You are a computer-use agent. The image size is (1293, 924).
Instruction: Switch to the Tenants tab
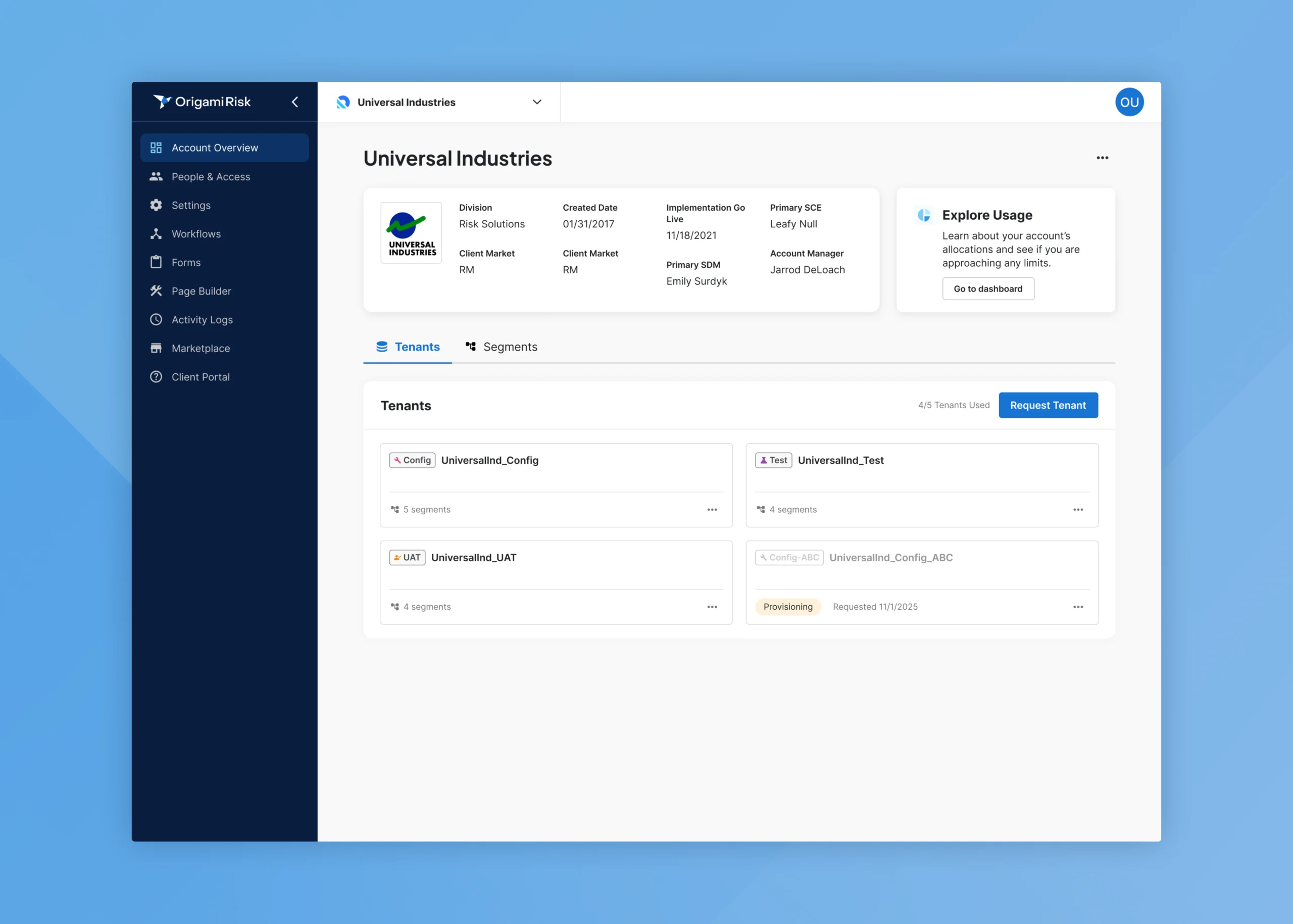(x=408, y=347)
